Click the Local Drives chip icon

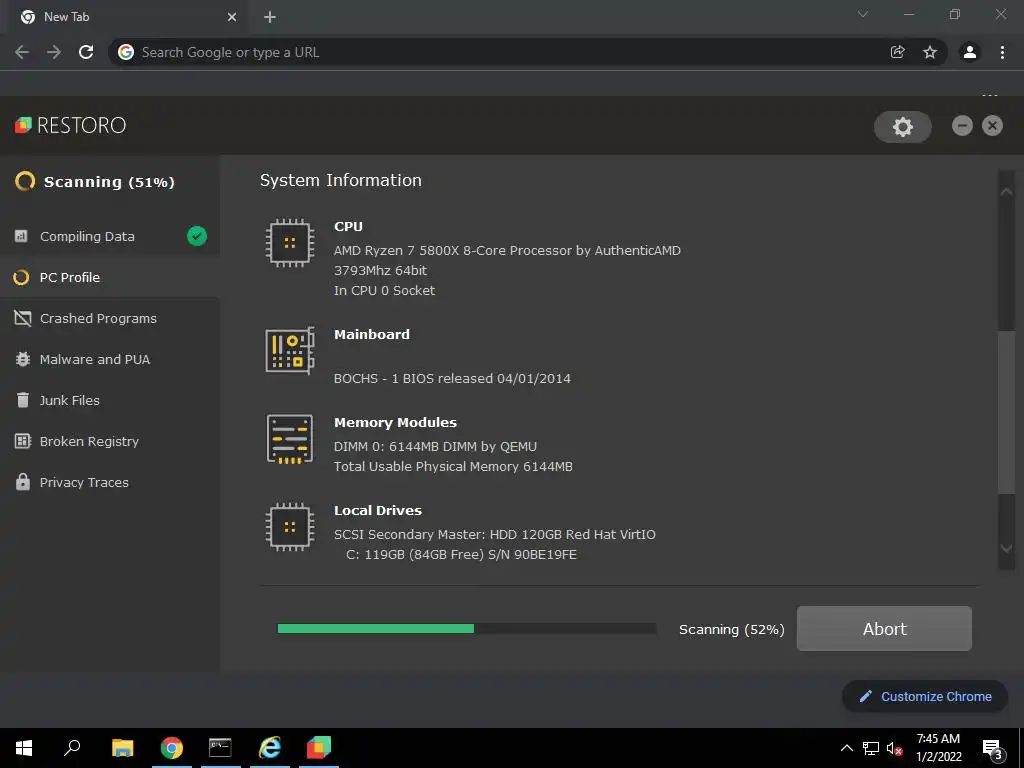coord(290,527)
